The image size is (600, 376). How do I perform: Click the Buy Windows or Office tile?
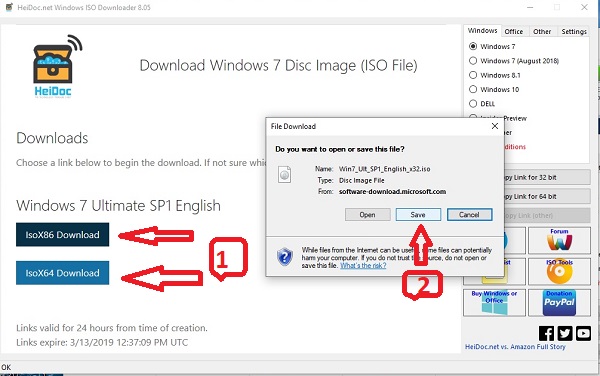click(x=494, y=302)
